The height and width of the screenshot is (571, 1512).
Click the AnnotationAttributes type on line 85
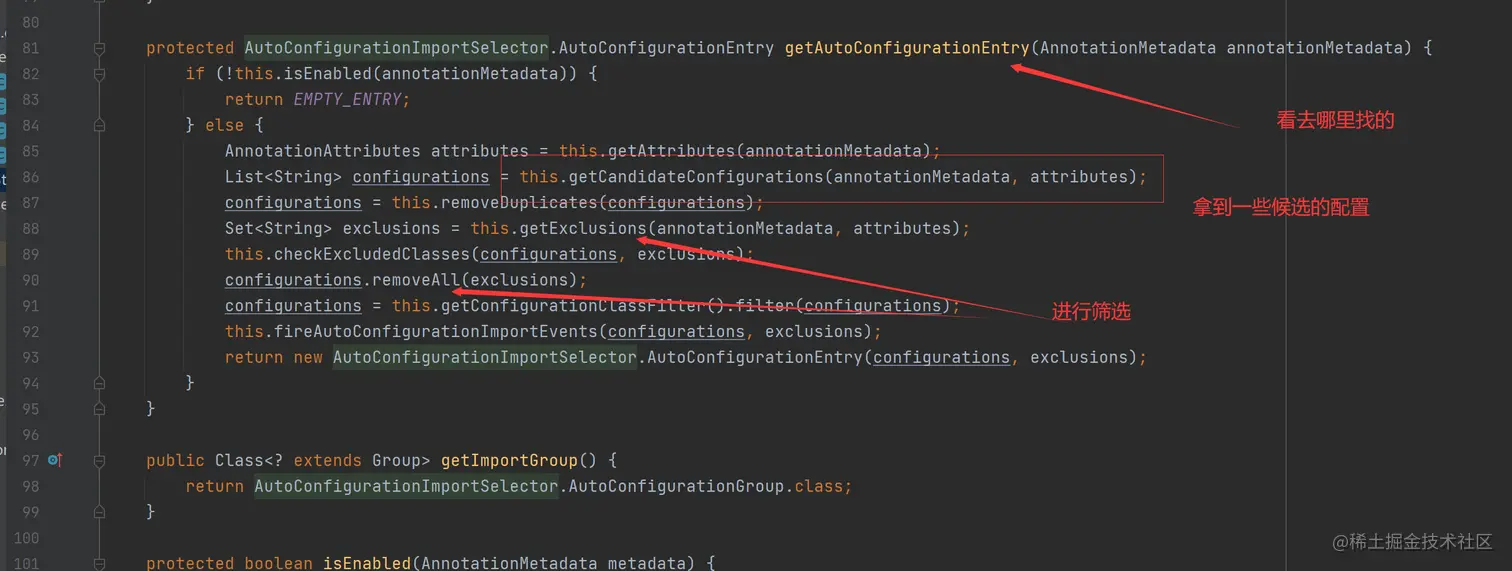pos(323,151)
